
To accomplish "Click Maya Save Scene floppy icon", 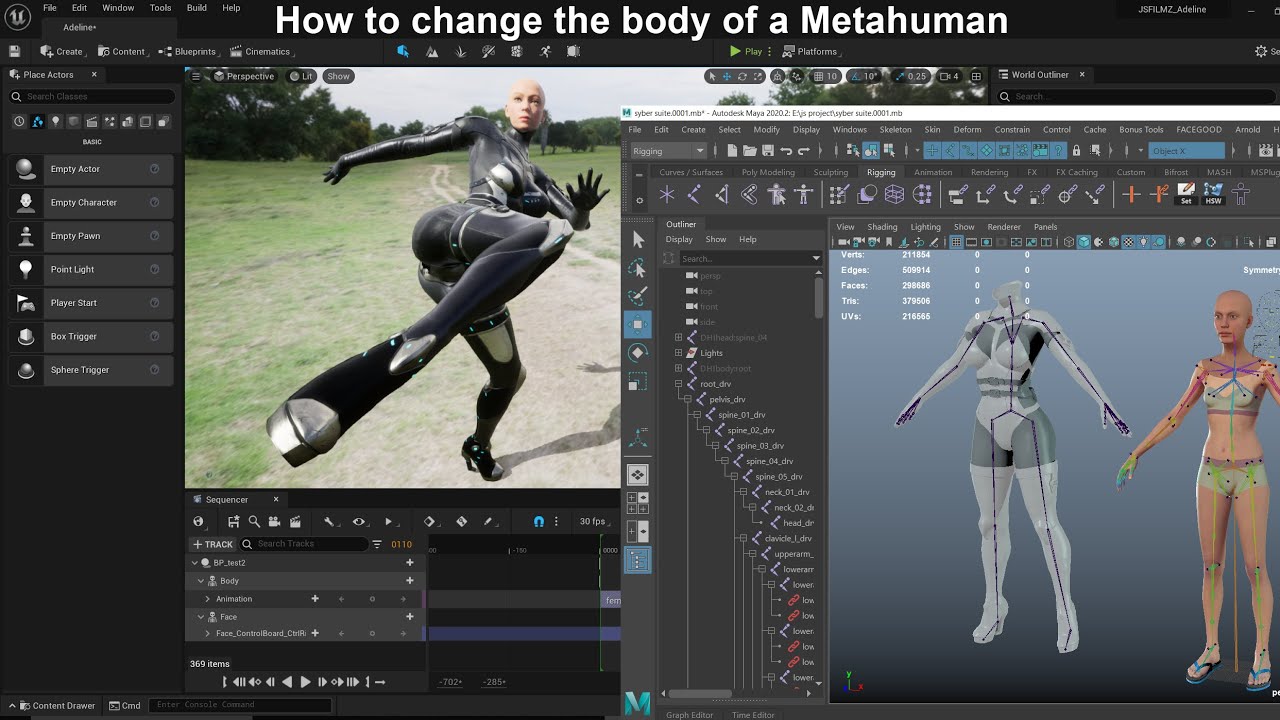I will click(767, 151).
